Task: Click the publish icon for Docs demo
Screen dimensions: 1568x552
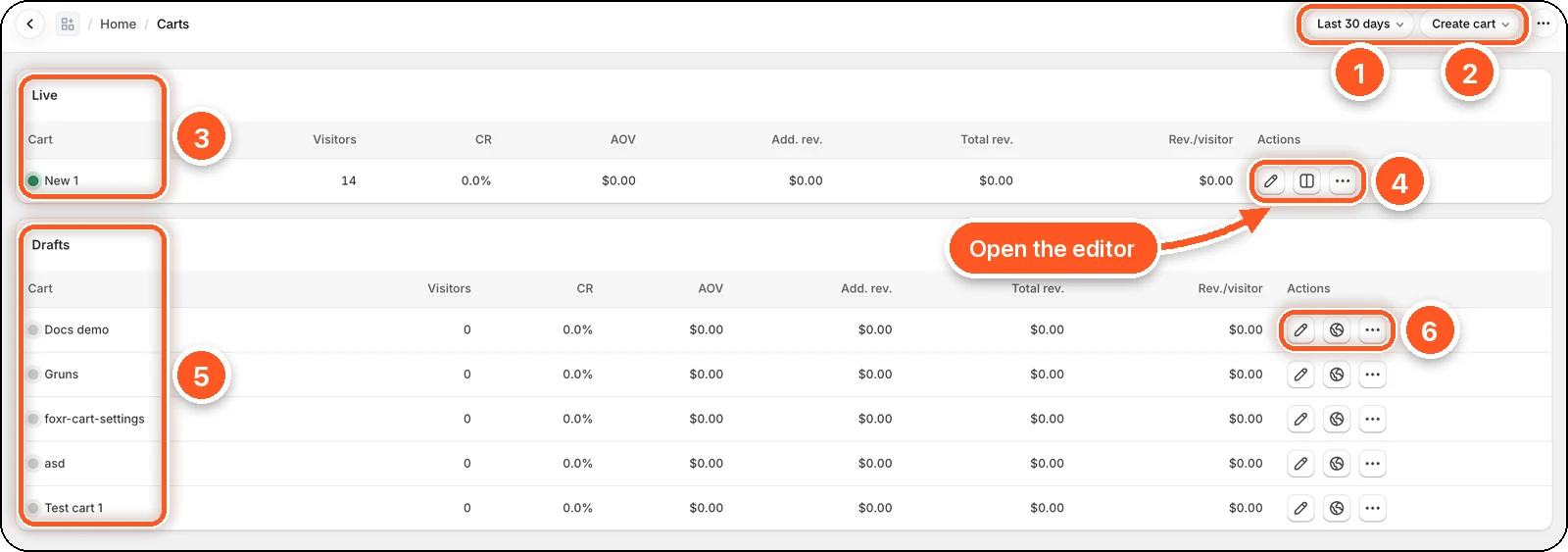Action: click(1337, 329)
